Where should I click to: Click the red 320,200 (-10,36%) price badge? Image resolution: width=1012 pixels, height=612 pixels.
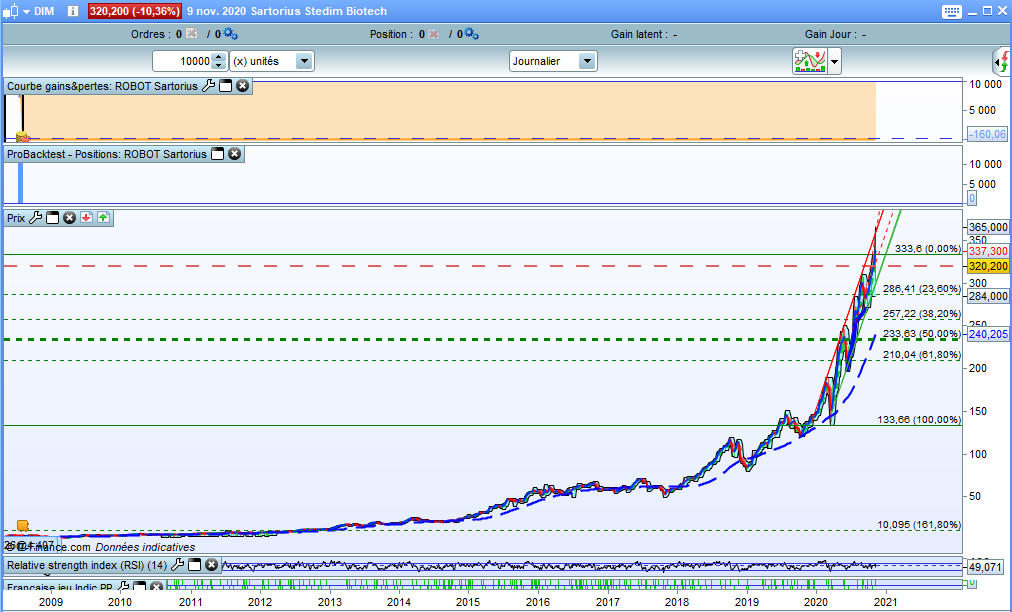point(134,11)
